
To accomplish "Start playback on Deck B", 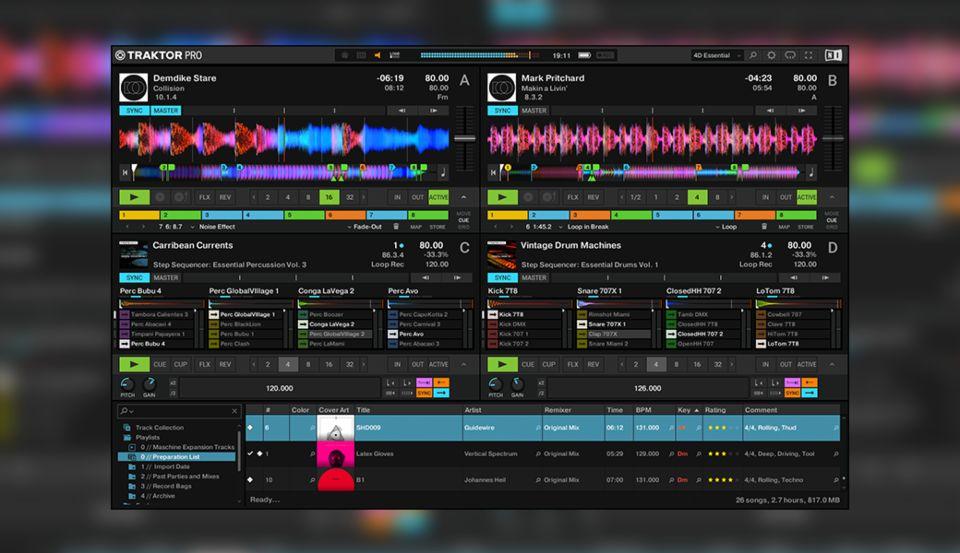I will pos(502,197).
